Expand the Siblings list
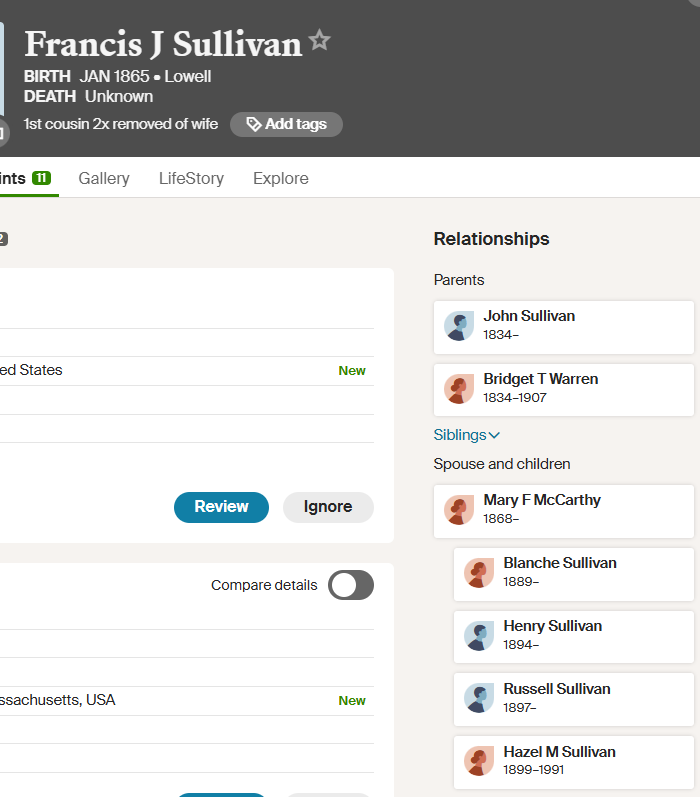This screenshot has height=797, width=700. [x=466, y=435]
